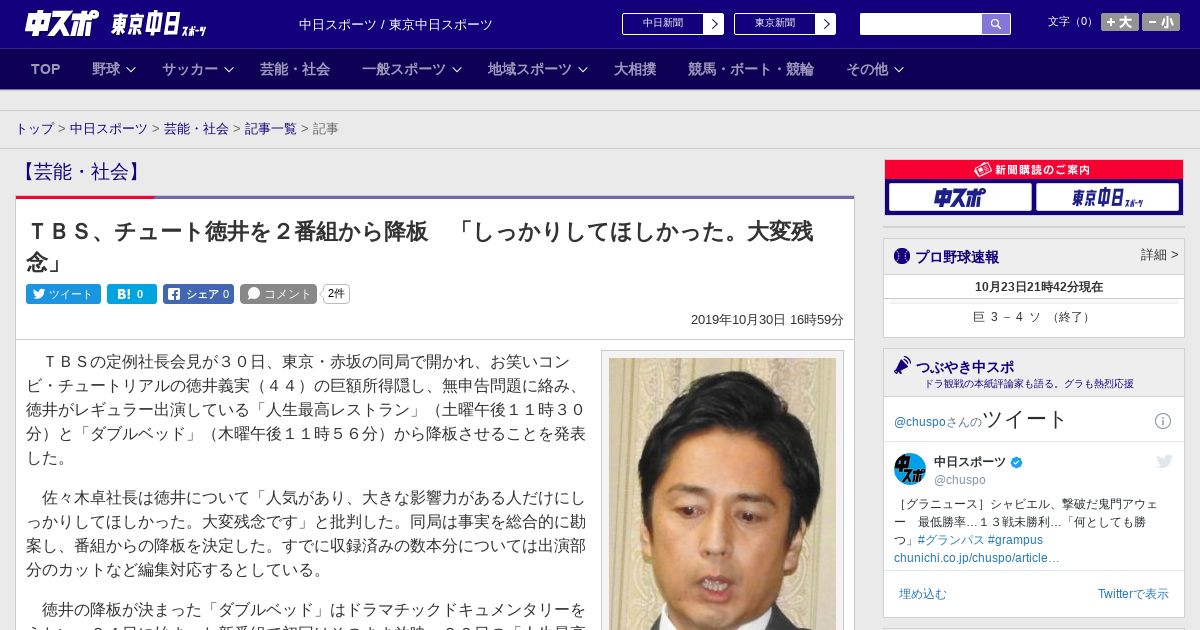The width and height of the screenshot is (1200, 630).
Task: Share article with the Twitter ツイート button
Action: tap(63, 294)
